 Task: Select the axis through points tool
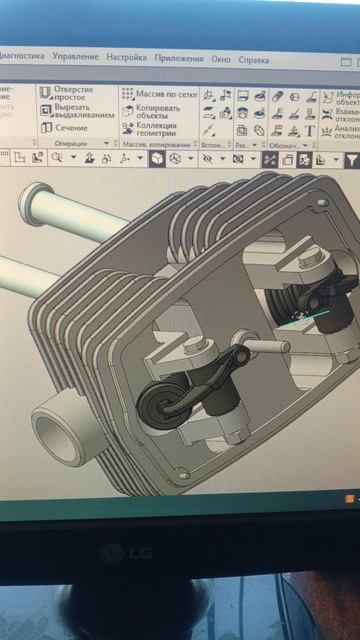(x=209, y=130)
